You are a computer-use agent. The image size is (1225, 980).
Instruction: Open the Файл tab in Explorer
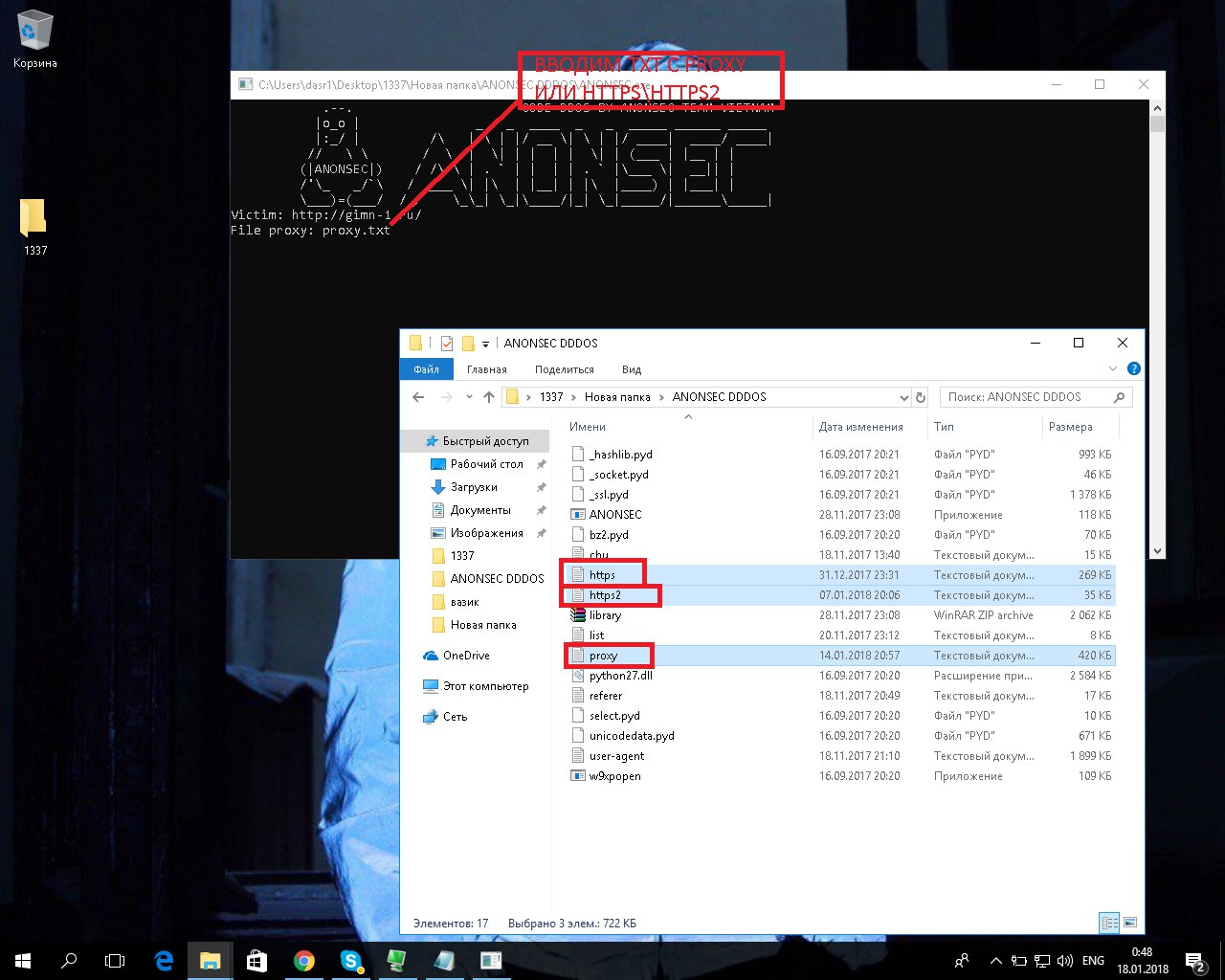coord(426,369)
